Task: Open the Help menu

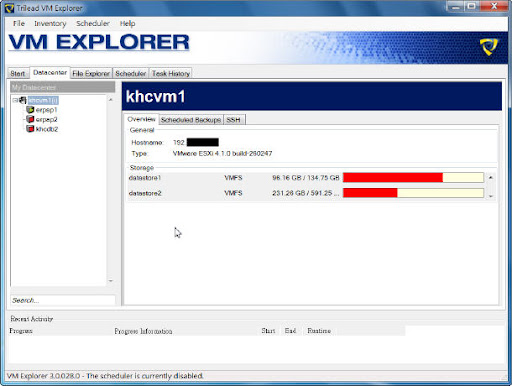Action: click(127, 24)
